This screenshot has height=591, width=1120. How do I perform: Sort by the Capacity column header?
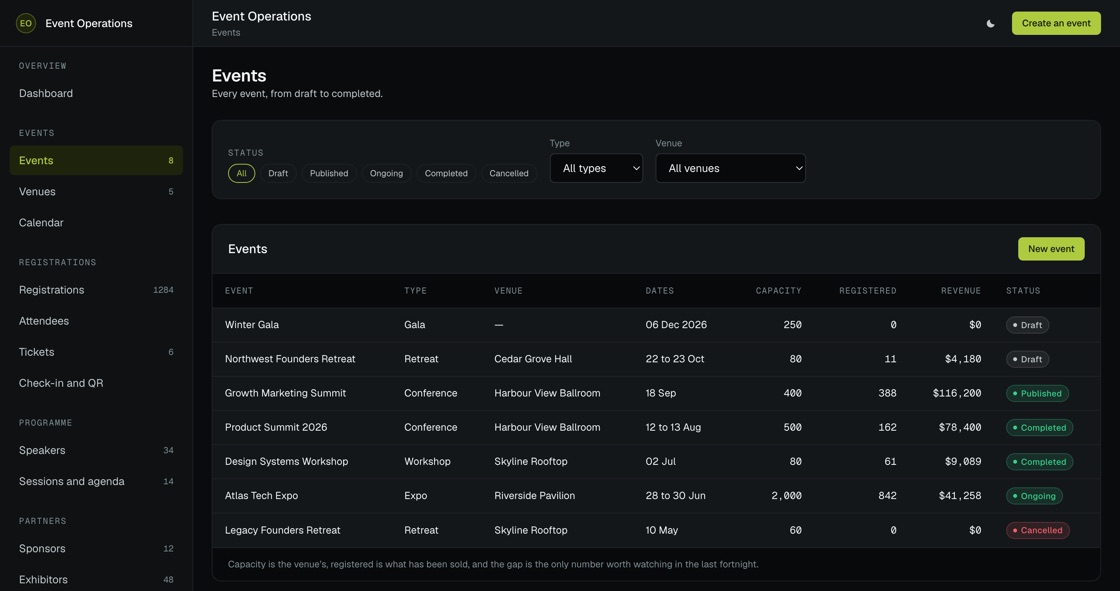pyautogui.click(x=778, y=291)
